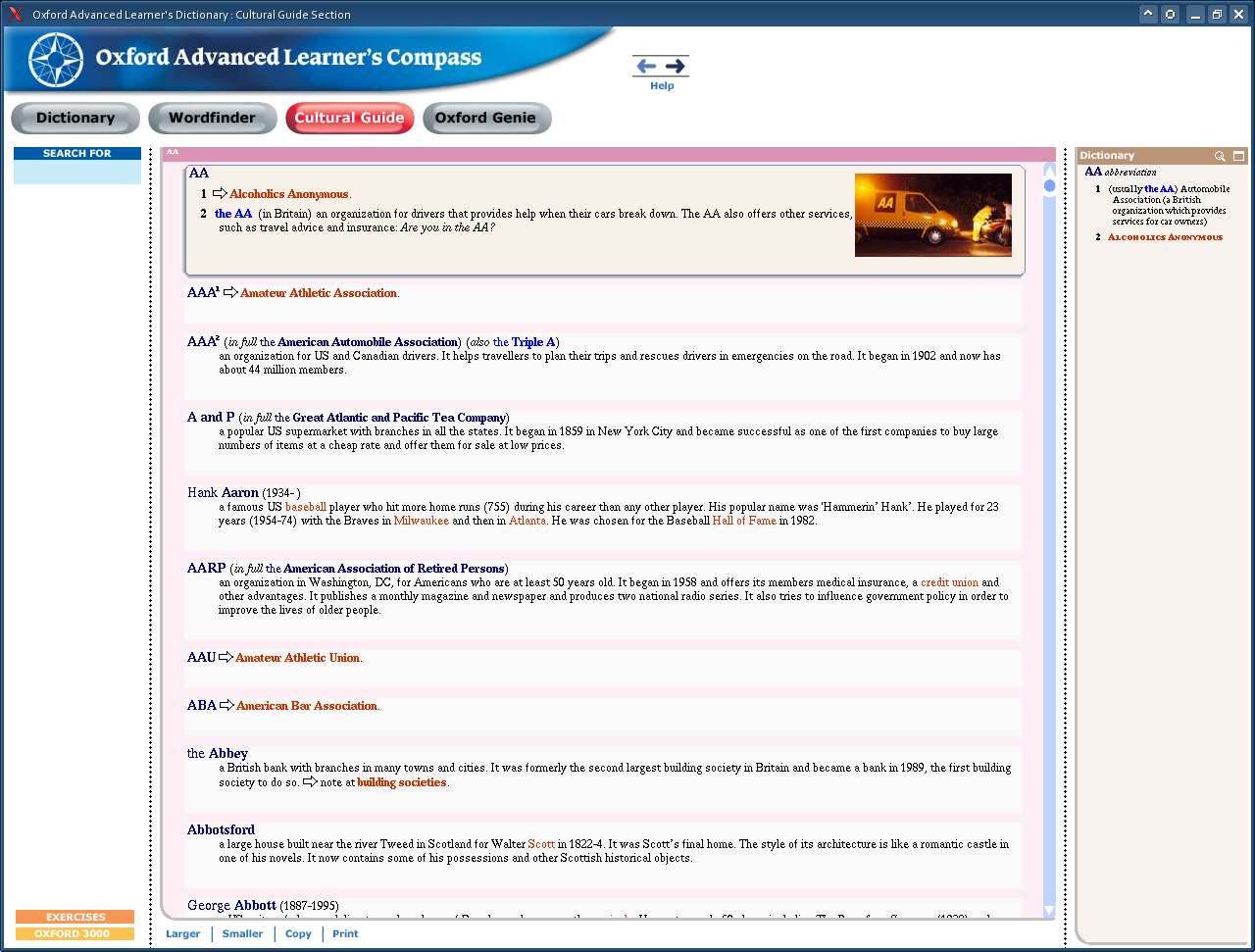Open the 'credit union' link in the AARP entry

[x=949, y=582]
